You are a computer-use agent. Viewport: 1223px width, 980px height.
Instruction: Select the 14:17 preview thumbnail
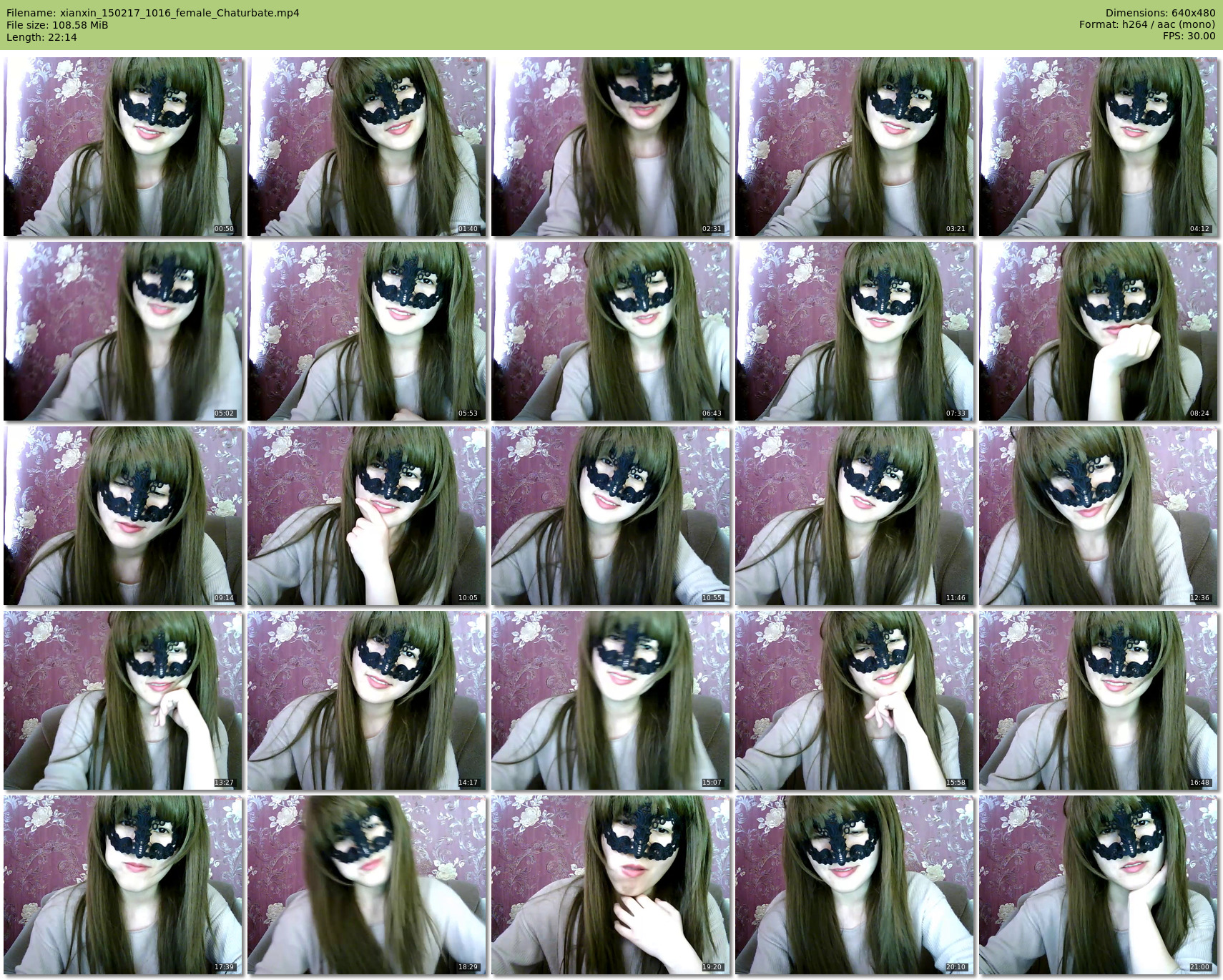click(x=367, y=700)
